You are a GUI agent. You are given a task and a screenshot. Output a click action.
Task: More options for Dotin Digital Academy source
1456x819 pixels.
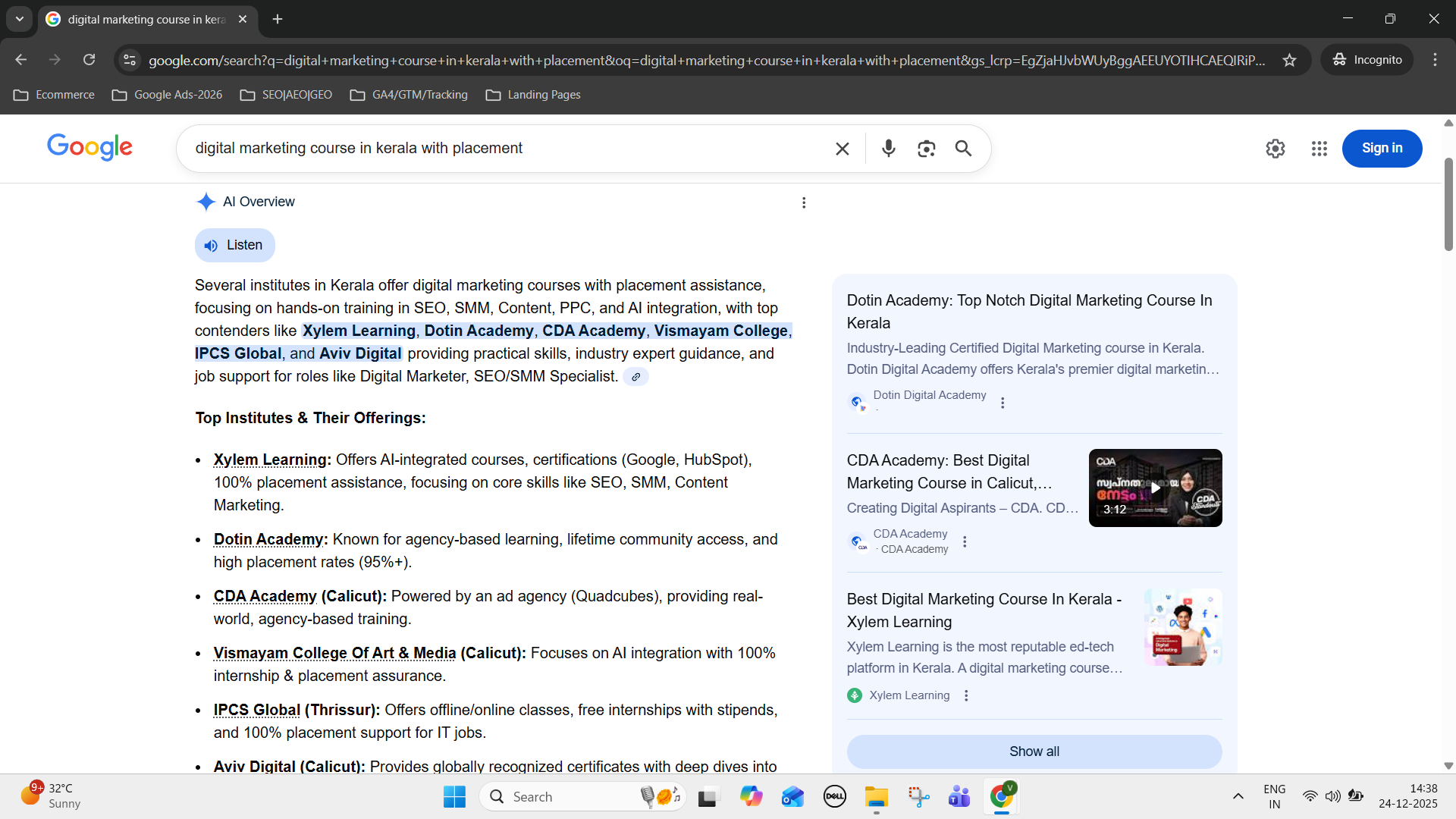pos(1003,403)
